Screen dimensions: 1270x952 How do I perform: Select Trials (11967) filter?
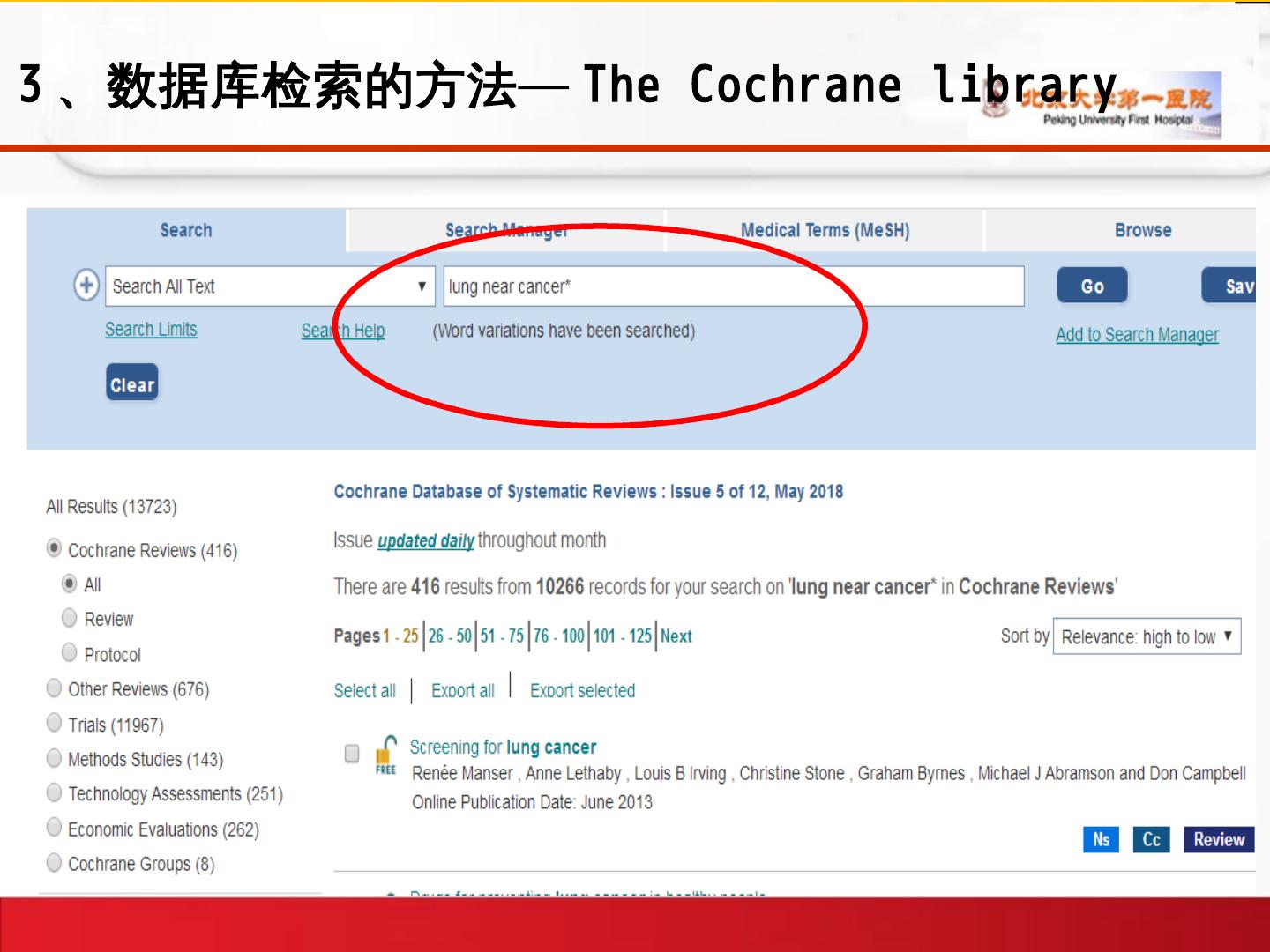[x=55, y=723]
